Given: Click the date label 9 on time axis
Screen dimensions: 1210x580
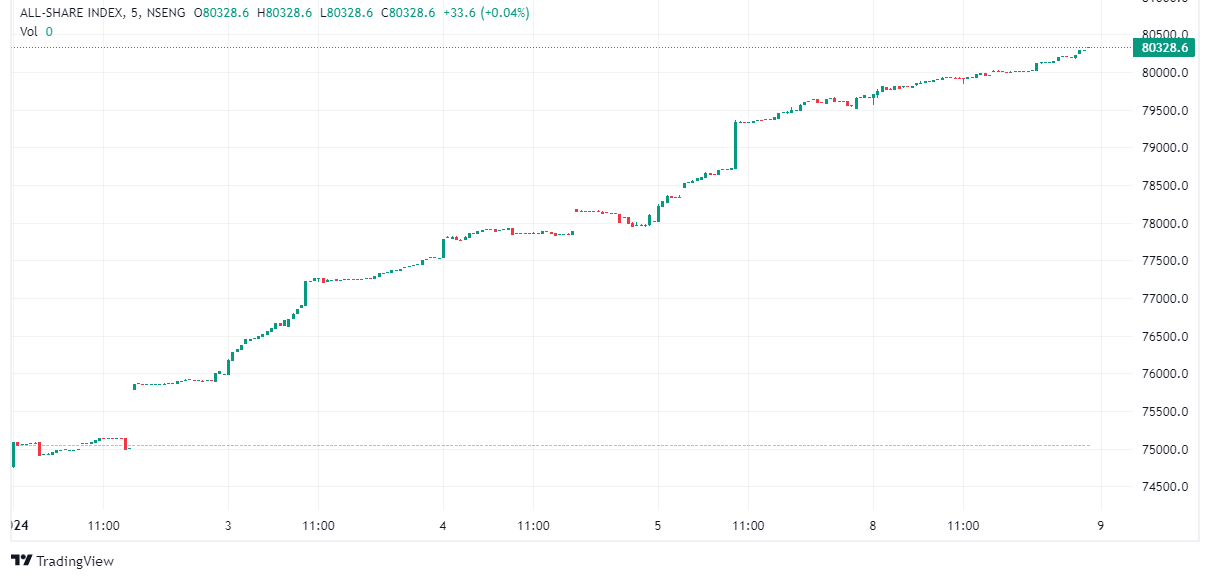Looking at the screenshot, I should (1100, 525).
